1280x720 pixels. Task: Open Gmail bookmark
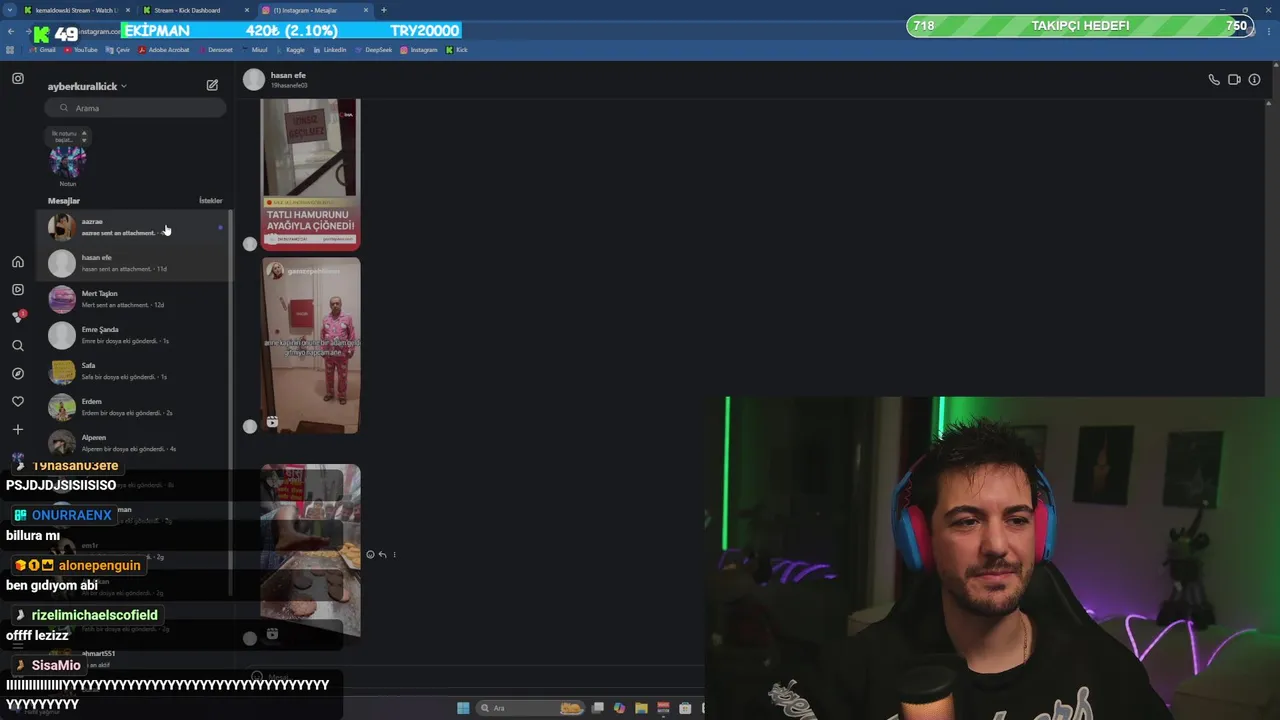click(x=42, y=49)
